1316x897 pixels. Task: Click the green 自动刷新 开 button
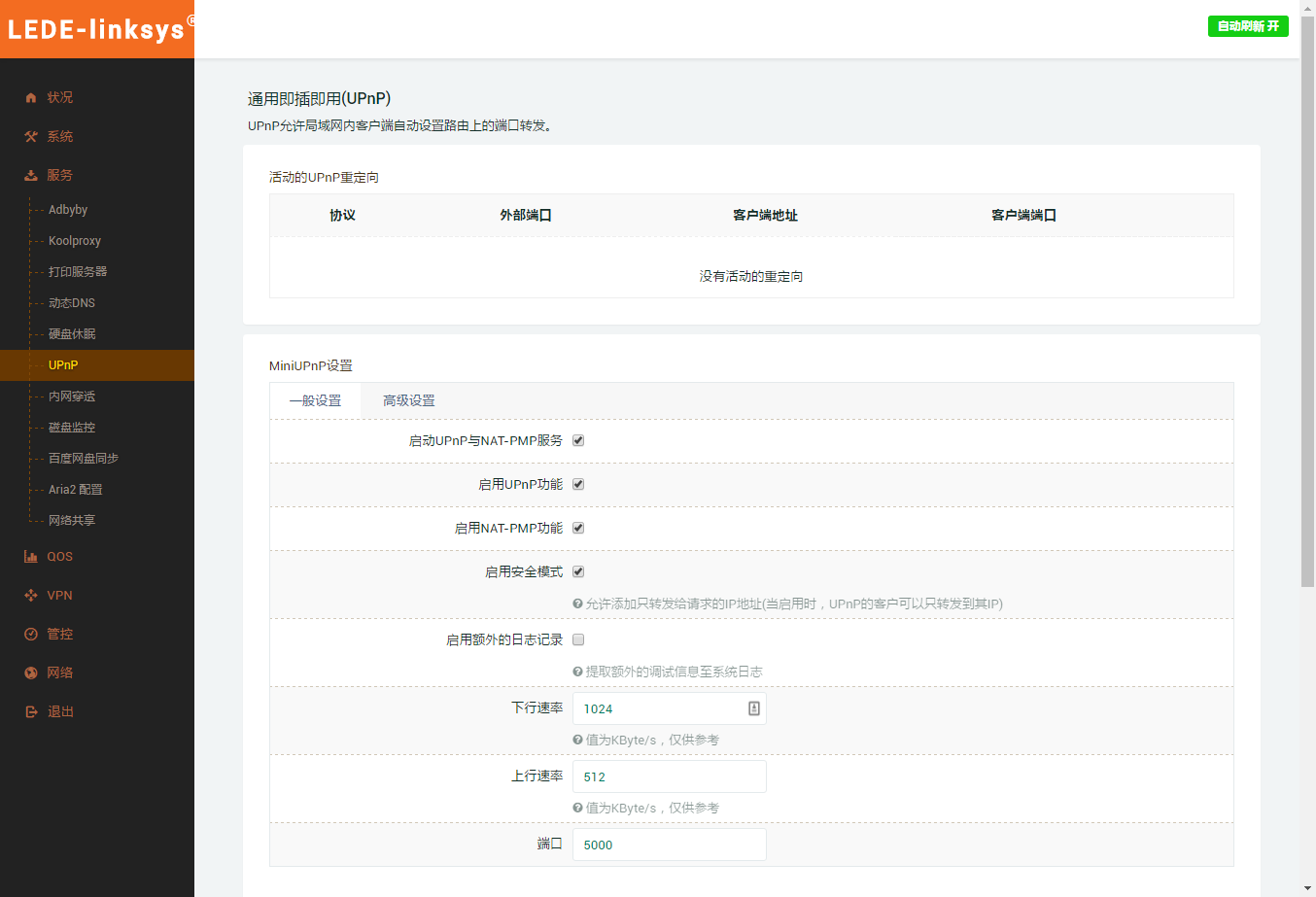1248,26
